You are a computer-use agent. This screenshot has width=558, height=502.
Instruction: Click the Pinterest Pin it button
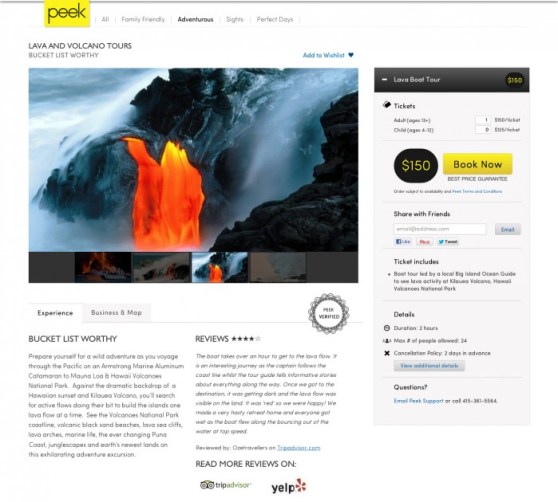(425, 242)
